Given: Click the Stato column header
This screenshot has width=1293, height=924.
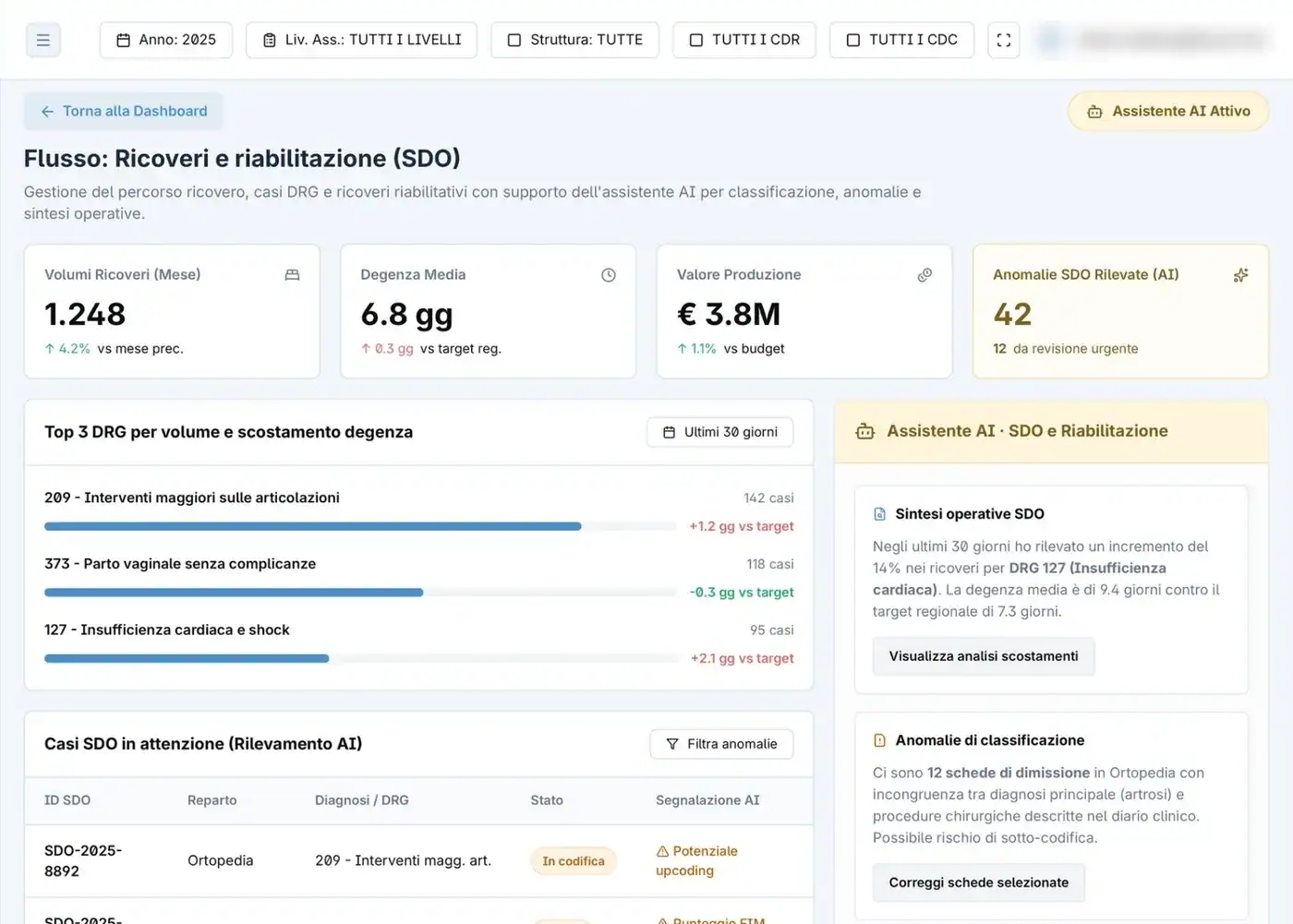Looking at the screenshot, I should [x=547, y=800].
